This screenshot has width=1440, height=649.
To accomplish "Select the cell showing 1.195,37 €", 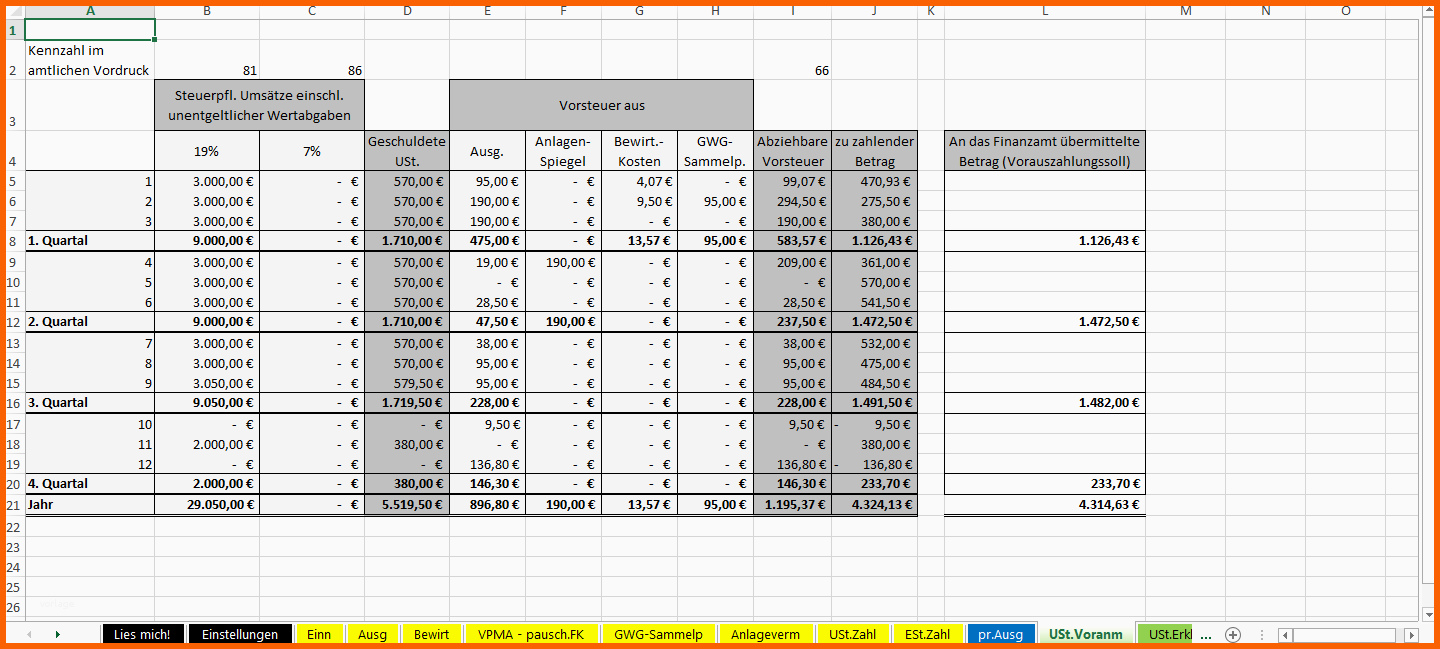I will [792, 505].
